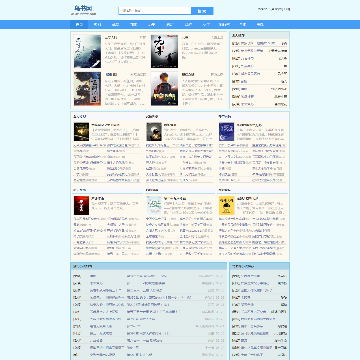Select the dark cover with golden light streak
This screenshot has width=360, height=360.
coord(81,132)
